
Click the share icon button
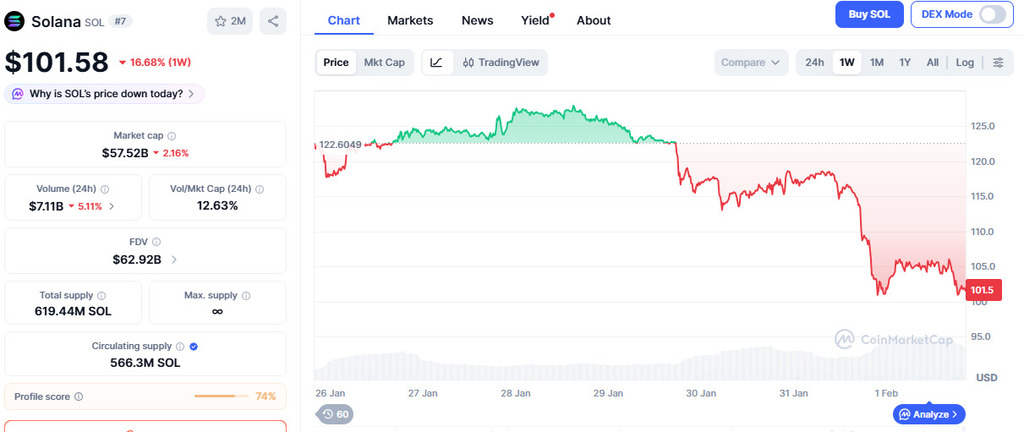click(274, 21)
